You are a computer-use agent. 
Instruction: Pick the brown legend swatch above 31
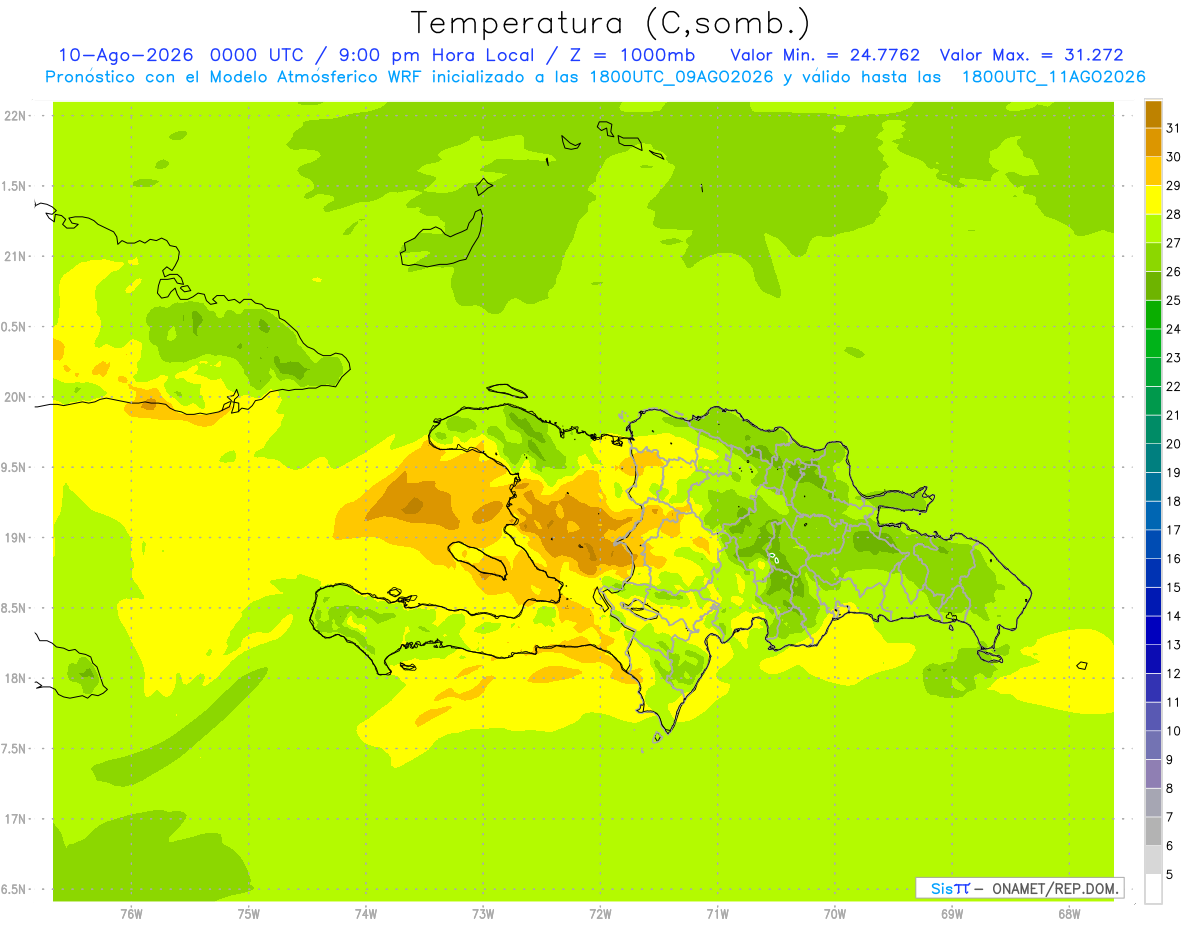1153,113
